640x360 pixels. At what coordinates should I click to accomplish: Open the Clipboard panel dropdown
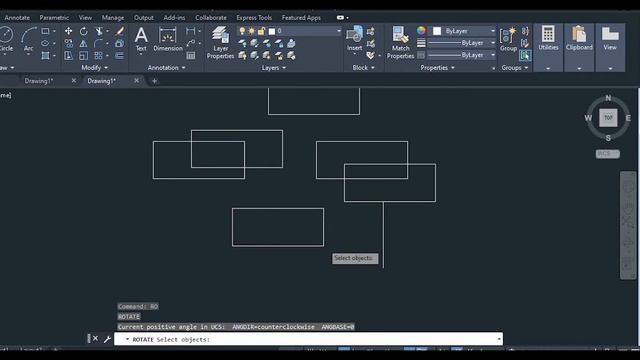click(x=579, y=69)
